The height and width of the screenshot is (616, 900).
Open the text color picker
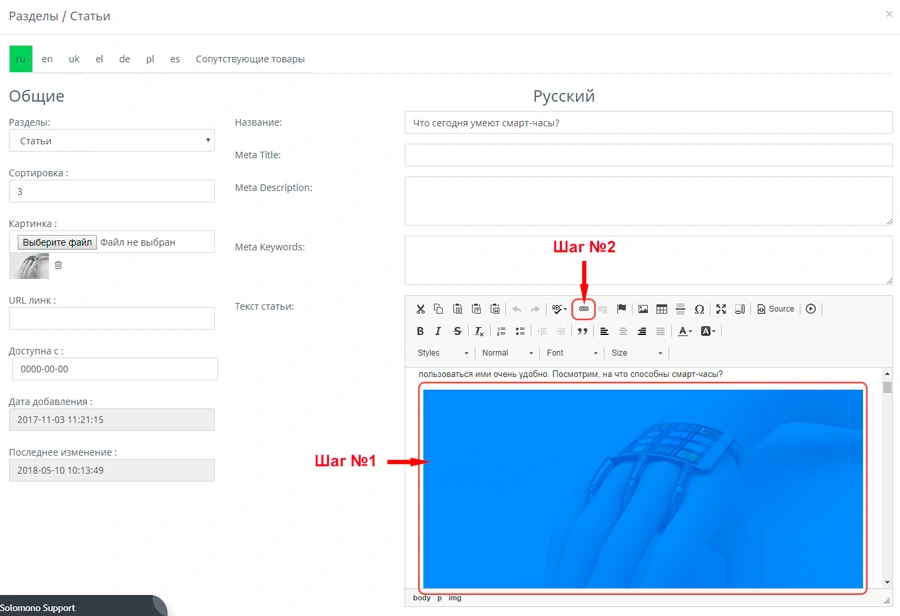click(684, 331)
